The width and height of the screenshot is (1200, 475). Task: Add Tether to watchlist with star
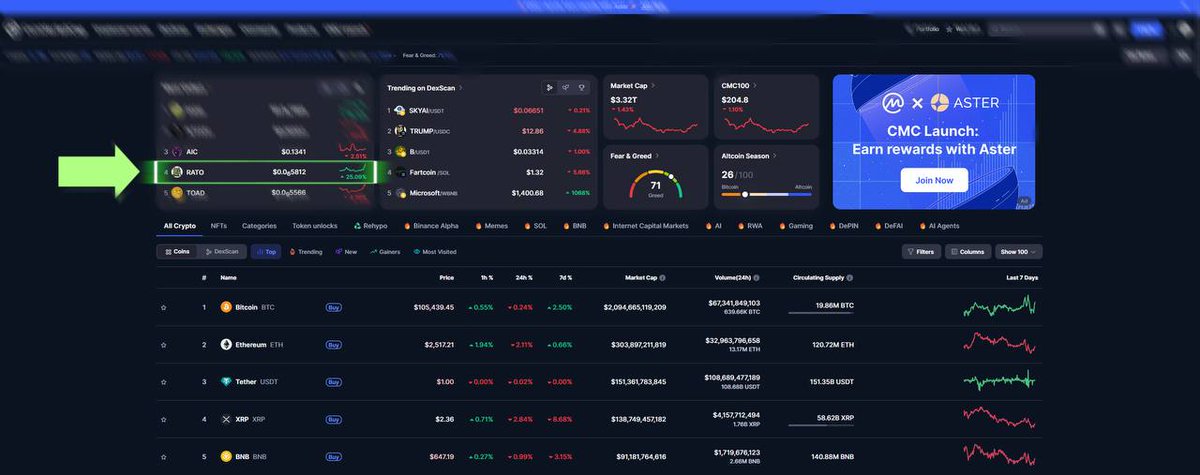pyautogui.click(x=164, y=382)
